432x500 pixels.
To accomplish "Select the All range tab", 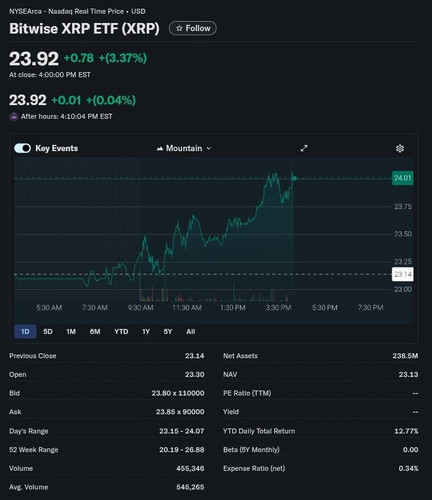I will 191,332.
